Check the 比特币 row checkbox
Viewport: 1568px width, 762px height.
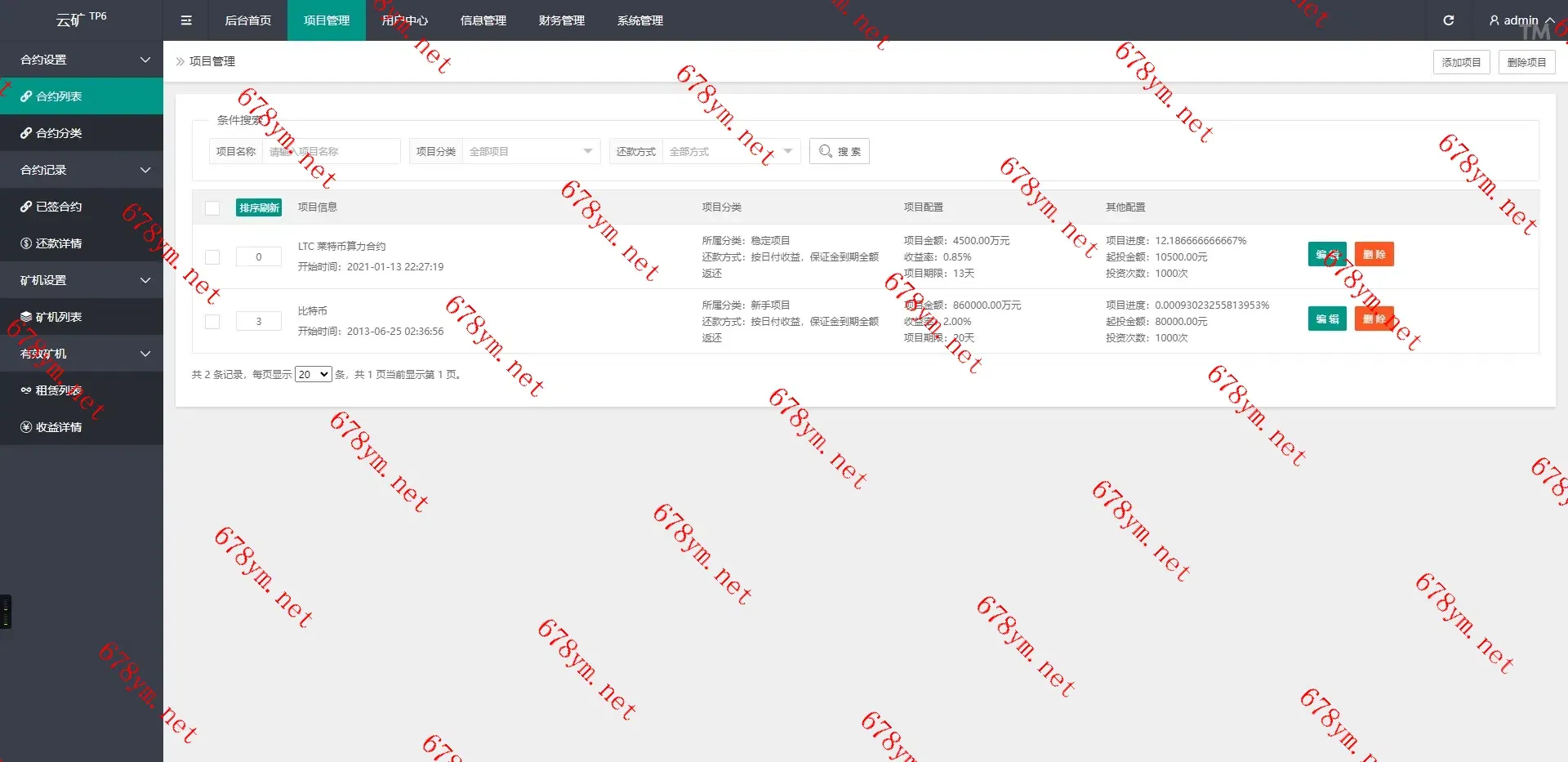[212, 321]
